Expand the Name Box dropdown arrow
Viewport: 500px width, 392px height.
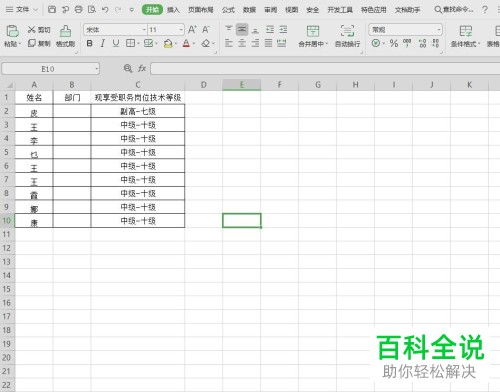coord(97,69)
